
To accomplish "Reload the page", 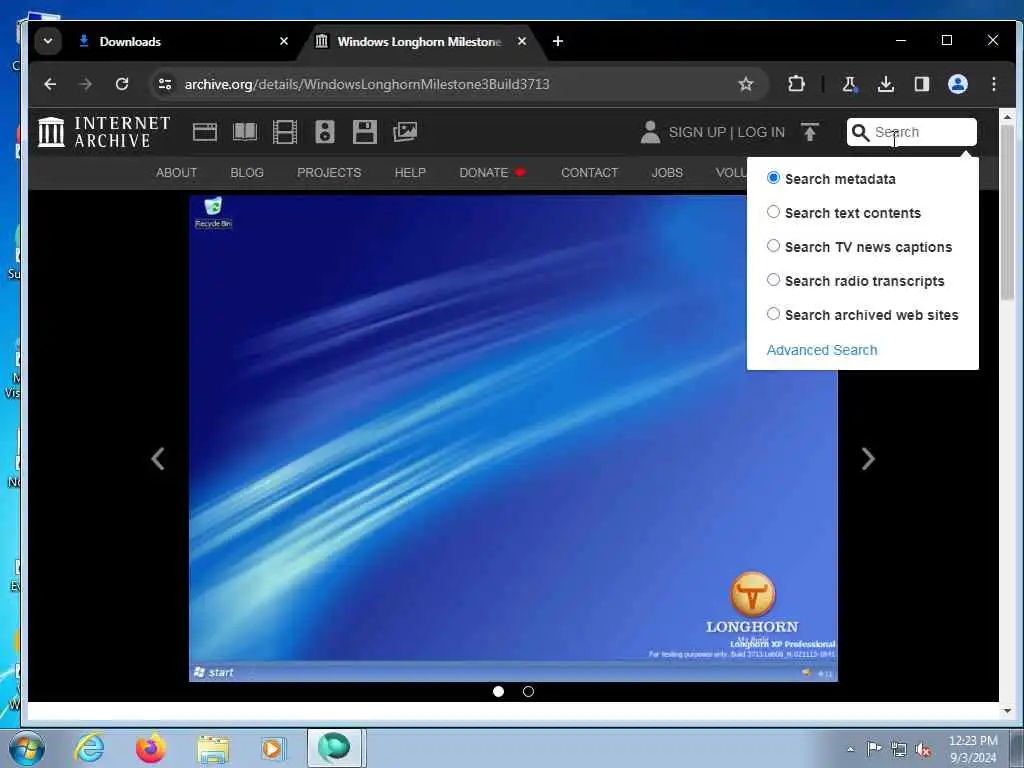I will point(122,84).
